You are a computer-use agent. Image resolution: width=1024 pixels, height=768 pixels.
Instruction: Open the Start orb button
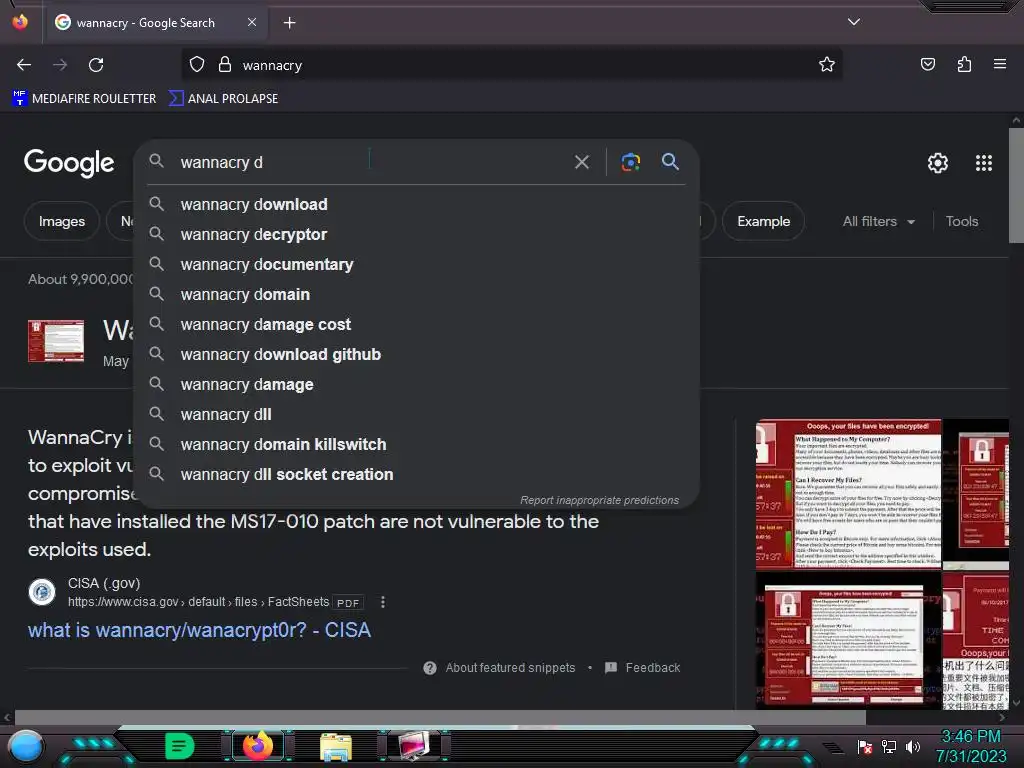click(26, 747)
